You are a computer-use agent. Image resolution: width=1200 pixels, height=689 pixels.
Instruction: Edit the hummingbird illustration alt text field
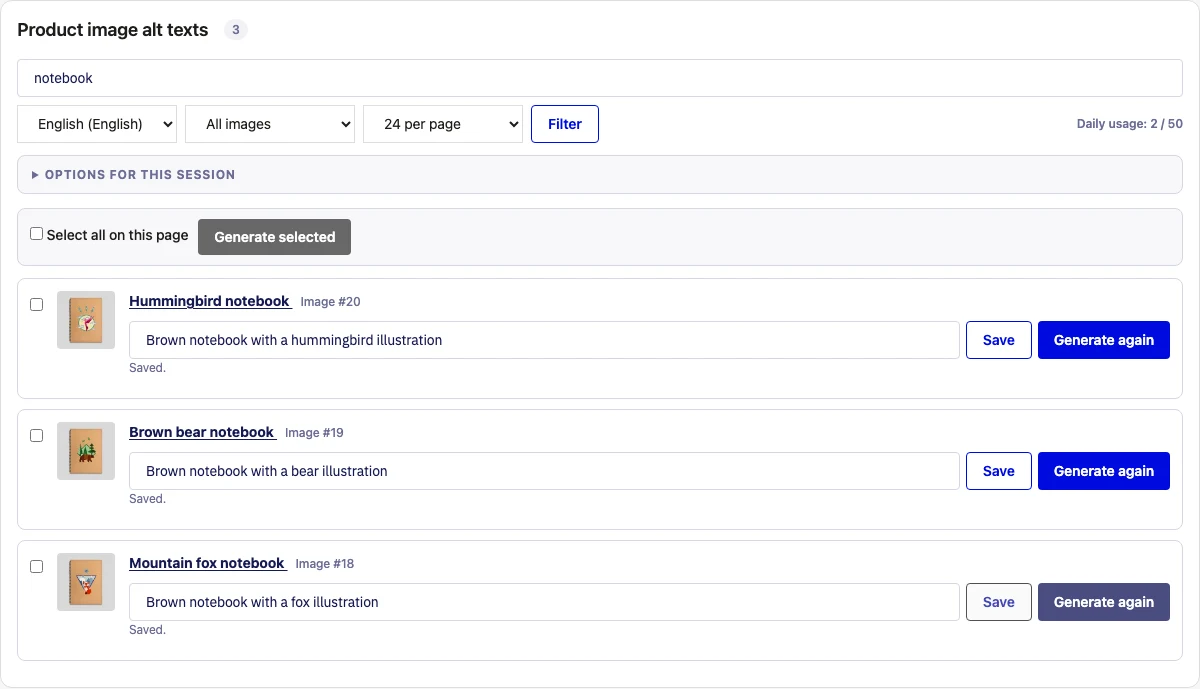[544, 340]
